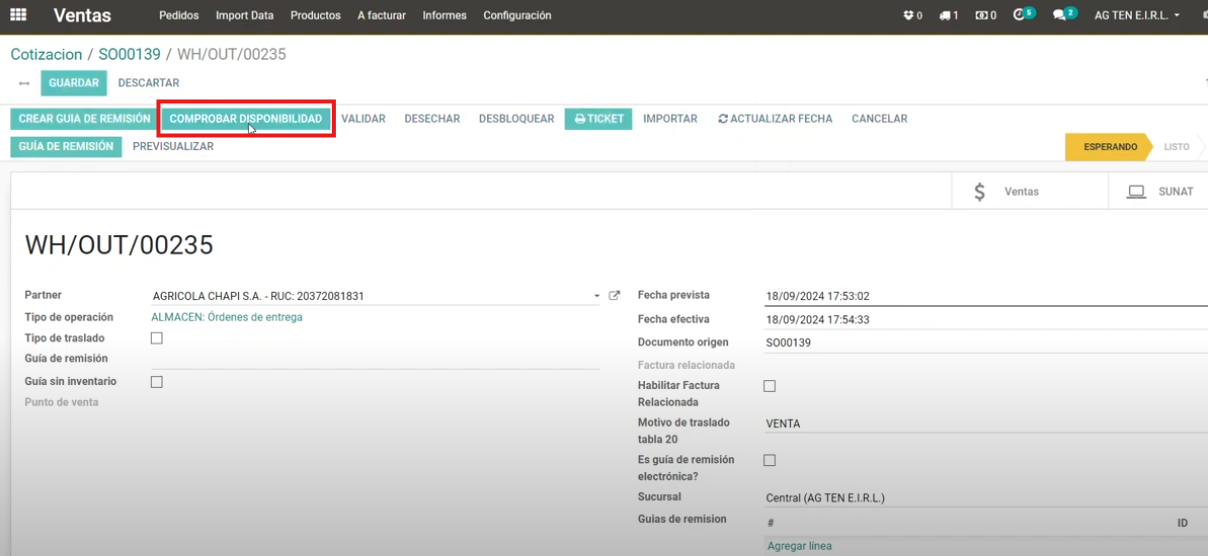Click the Desechar button
Screen dimensions: 1208x556
(x=432, y=119)
